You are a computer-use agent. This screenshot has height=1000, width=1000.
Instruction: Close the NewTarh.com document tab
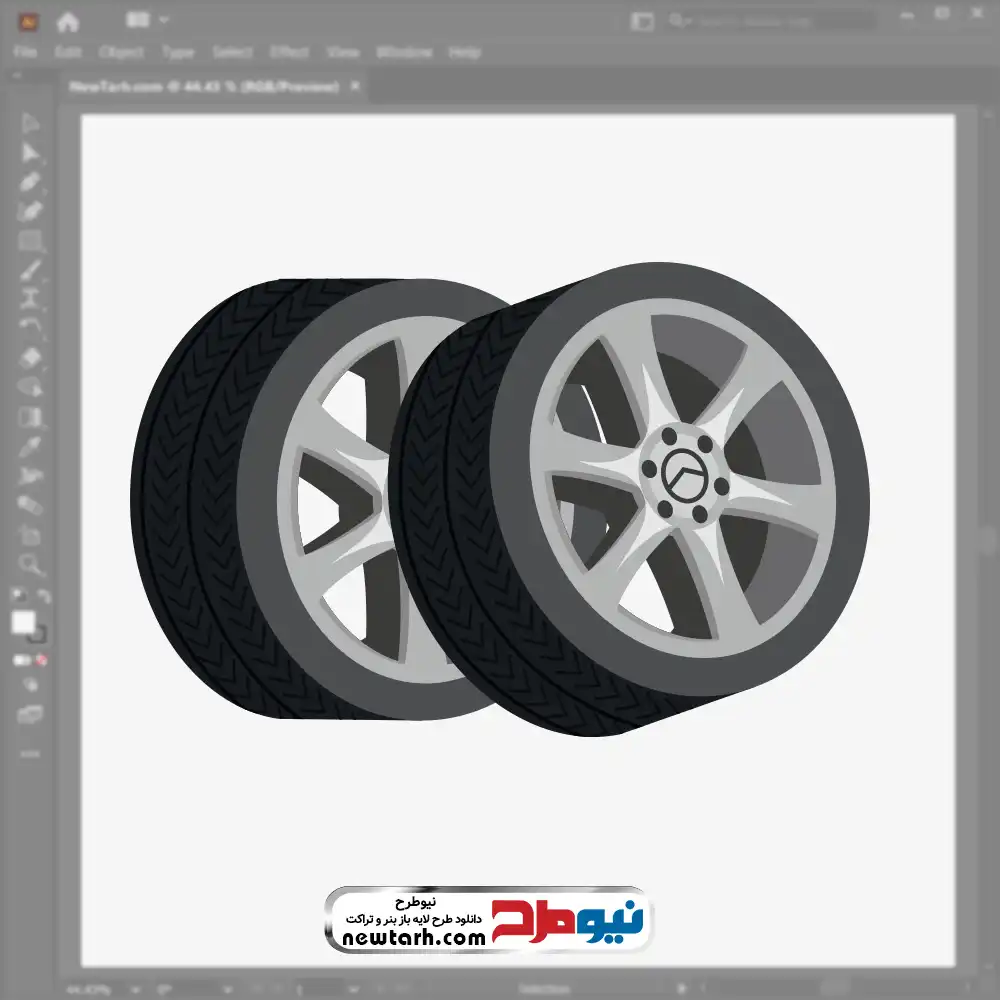point(354,87)
